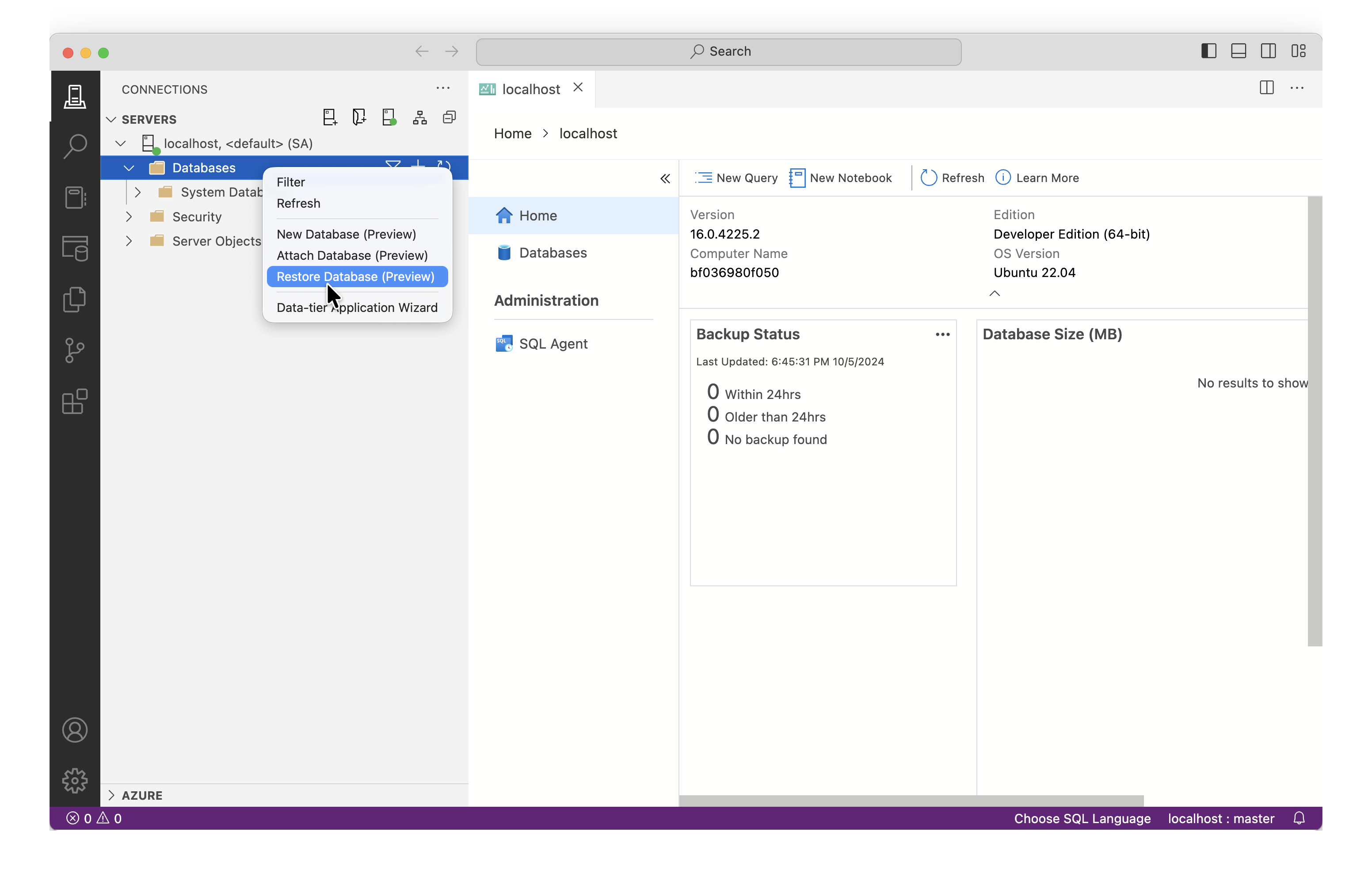Collapse the SERVERS section
This screenshot has height=896, width=1372.
tap(111, 119)
